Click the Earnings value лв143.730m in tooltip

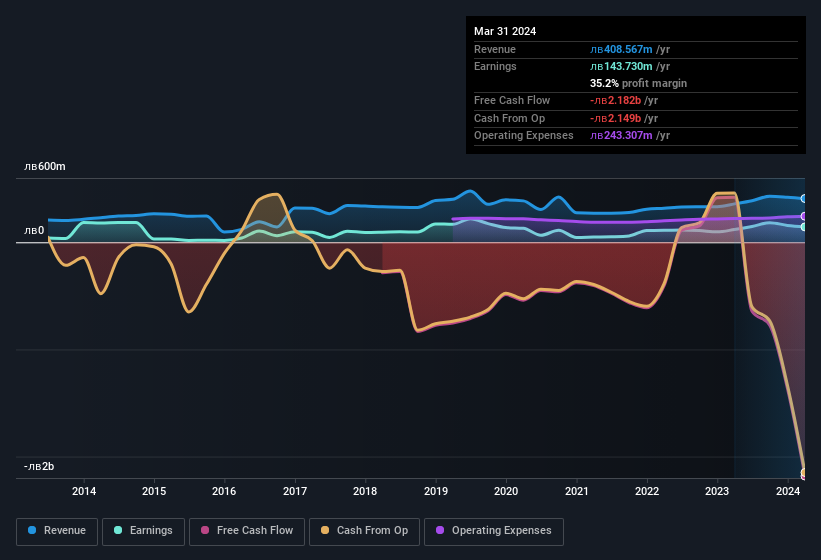[621, 66]
